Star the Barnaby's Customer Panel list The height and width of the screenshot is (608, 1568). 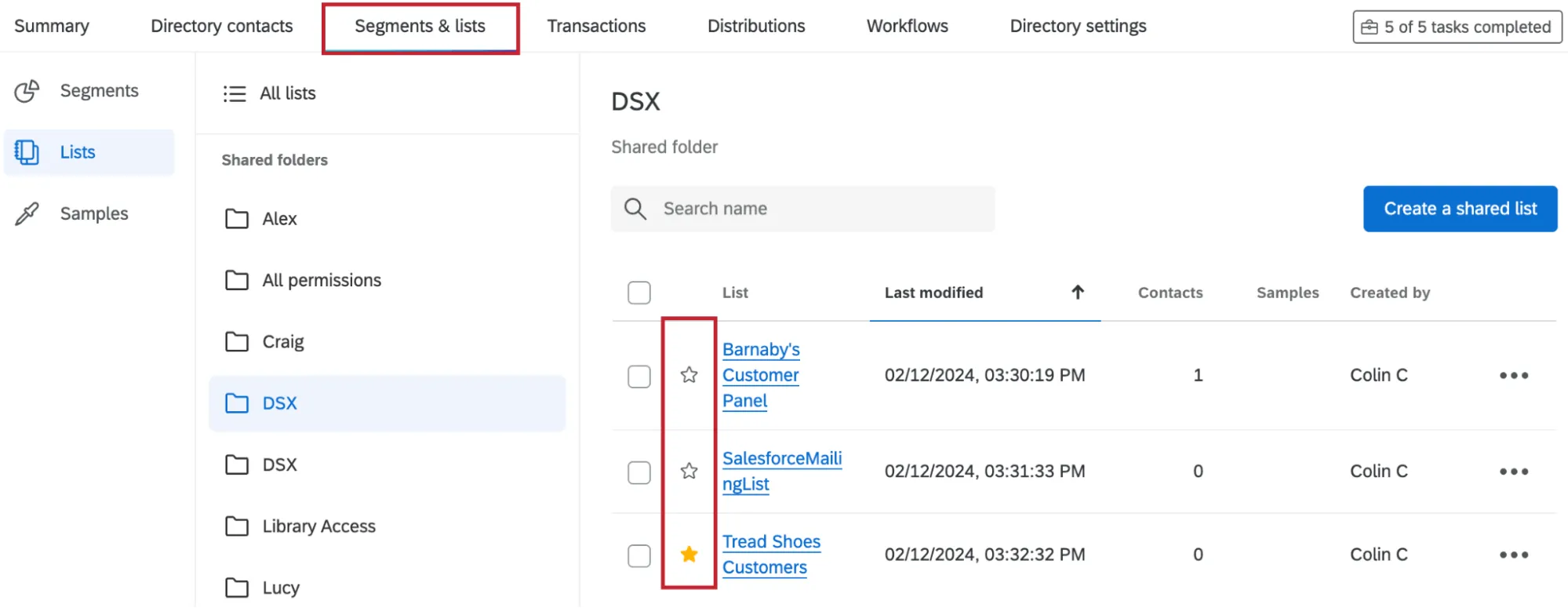pos(689,375)
